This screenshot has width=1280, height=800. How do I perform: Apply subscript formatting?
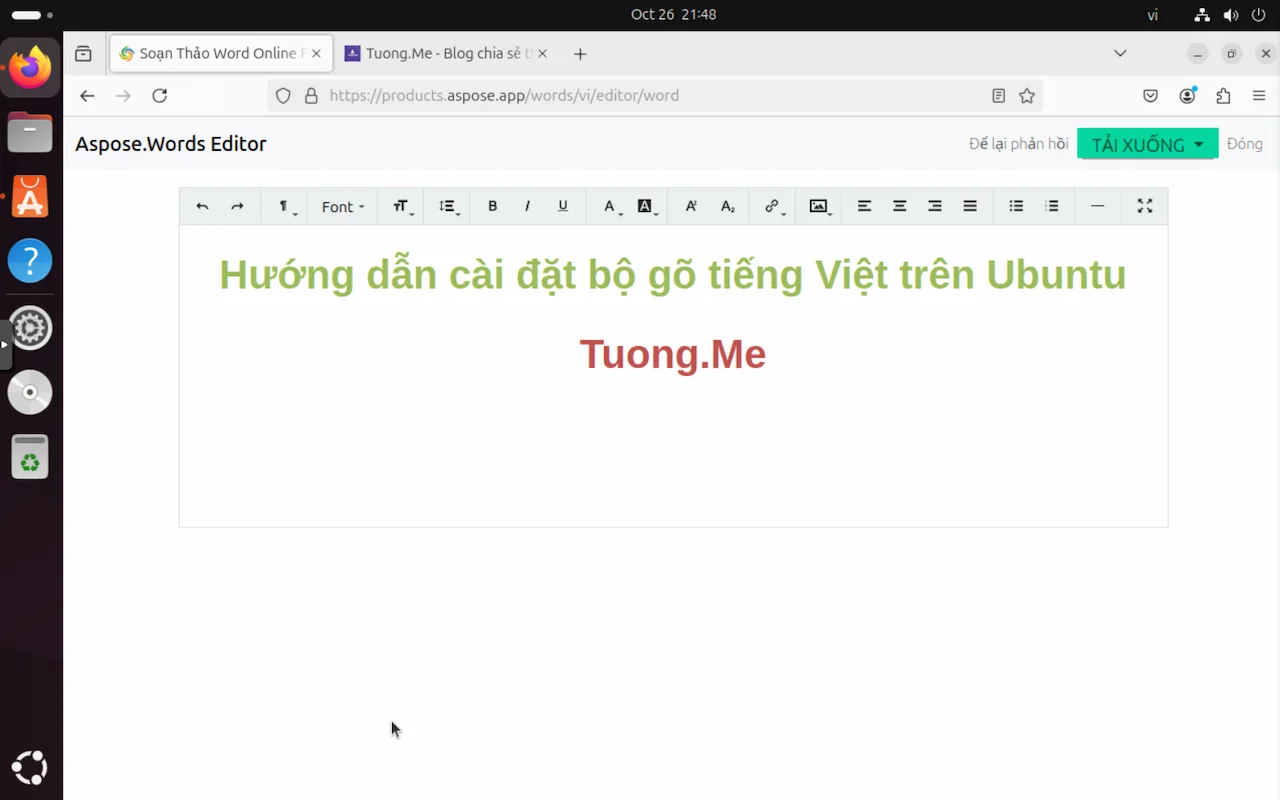point(727,206)
